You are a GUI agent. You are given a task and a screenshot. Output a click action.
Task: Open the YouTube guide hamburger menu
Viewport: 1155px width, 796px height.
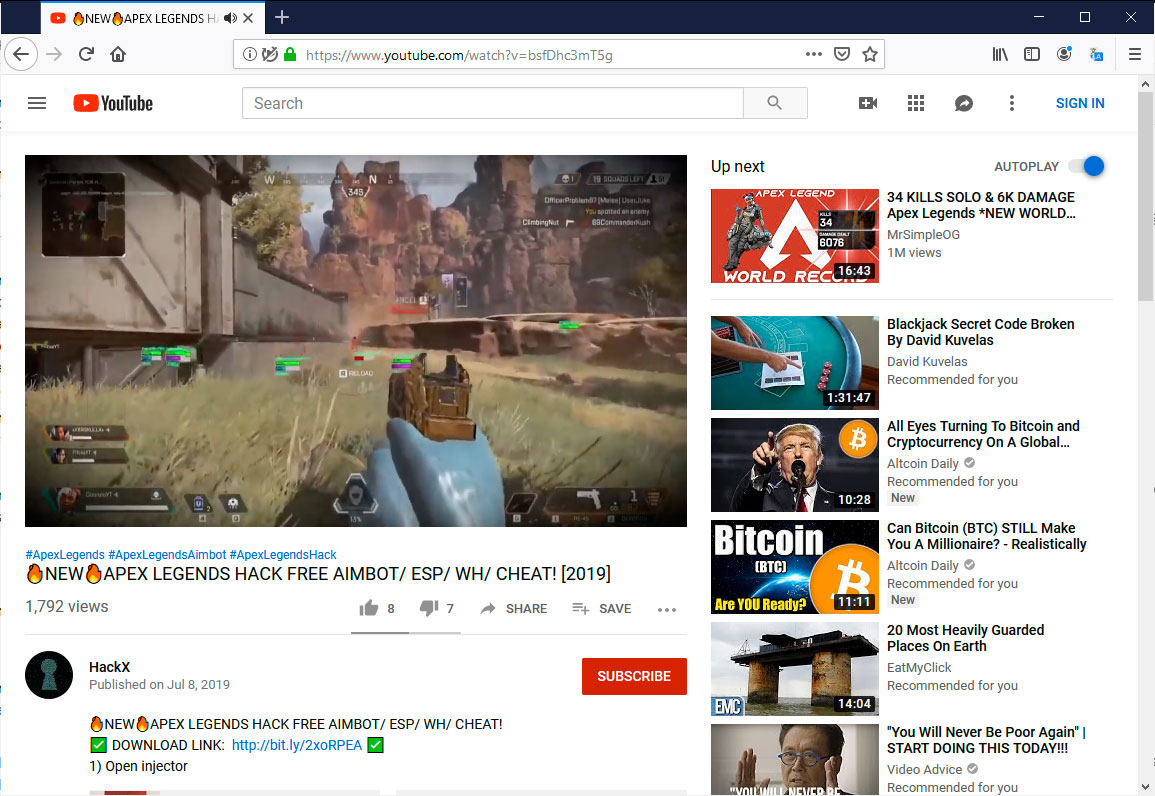click(x=37, y=103)
